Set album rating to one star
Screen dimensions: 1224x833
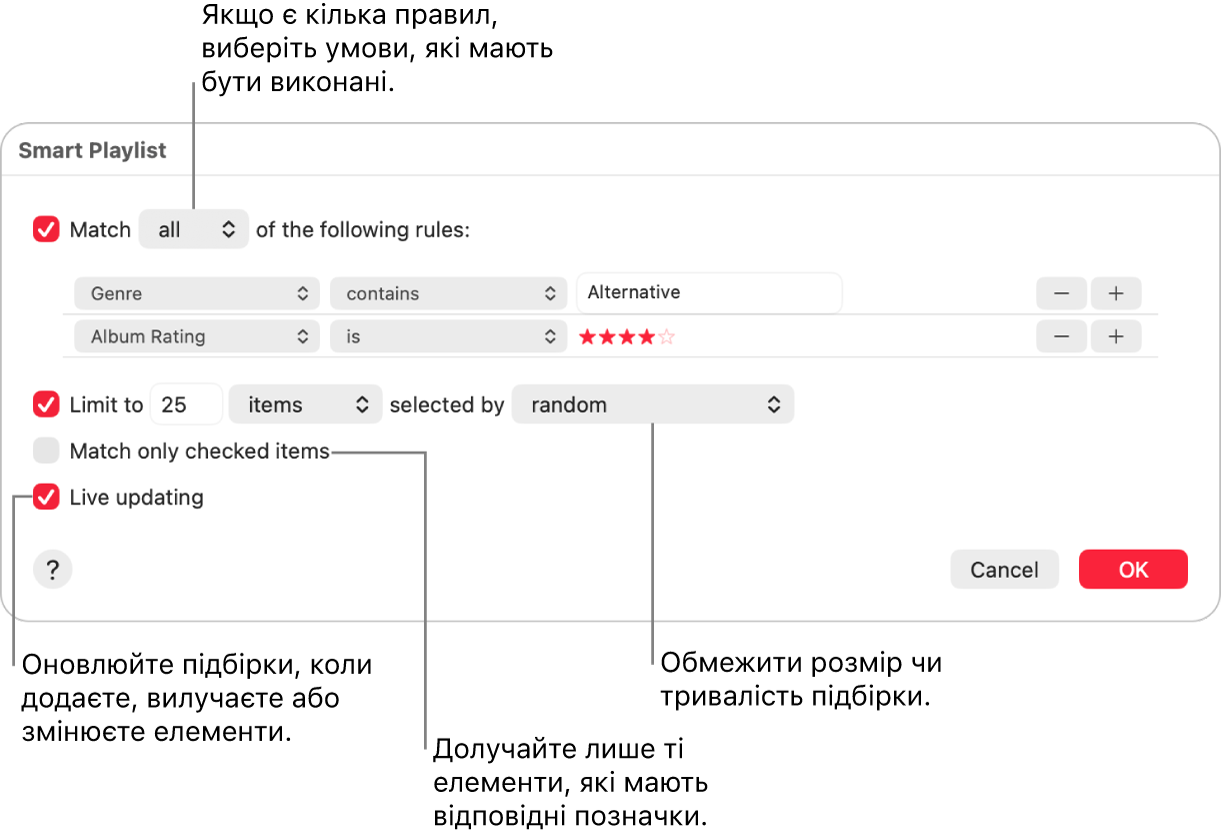pyautogui.click(x=587, y=337)
